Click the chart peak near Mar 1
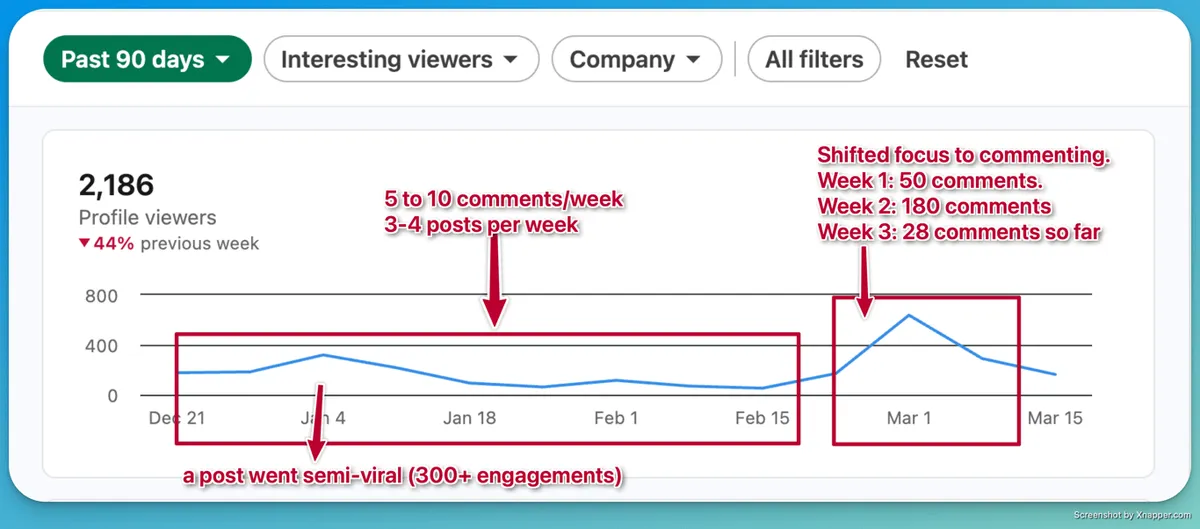Image resolution: width=1200 pixels, height=529 pixels. point(909,316)
